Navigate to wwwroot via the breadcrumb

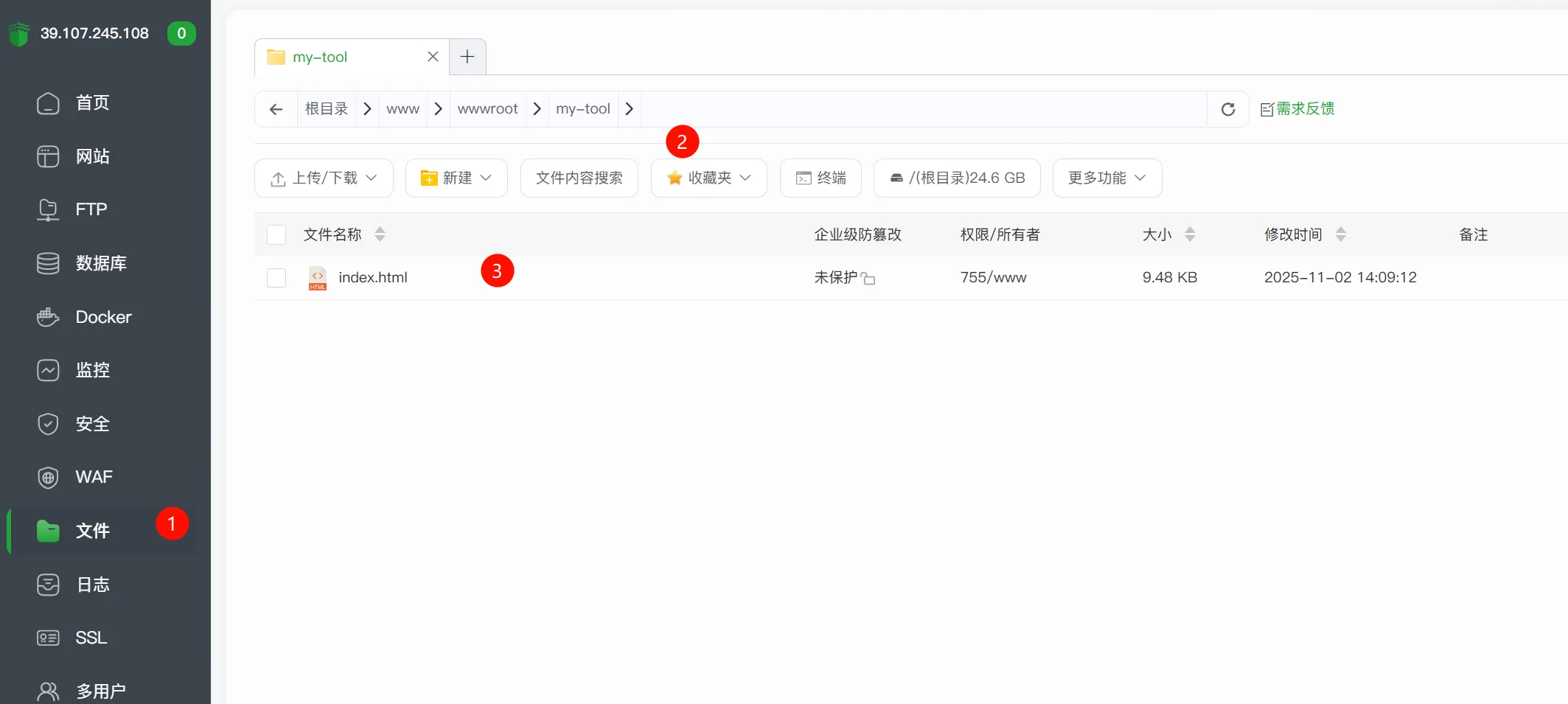[487, 108]
